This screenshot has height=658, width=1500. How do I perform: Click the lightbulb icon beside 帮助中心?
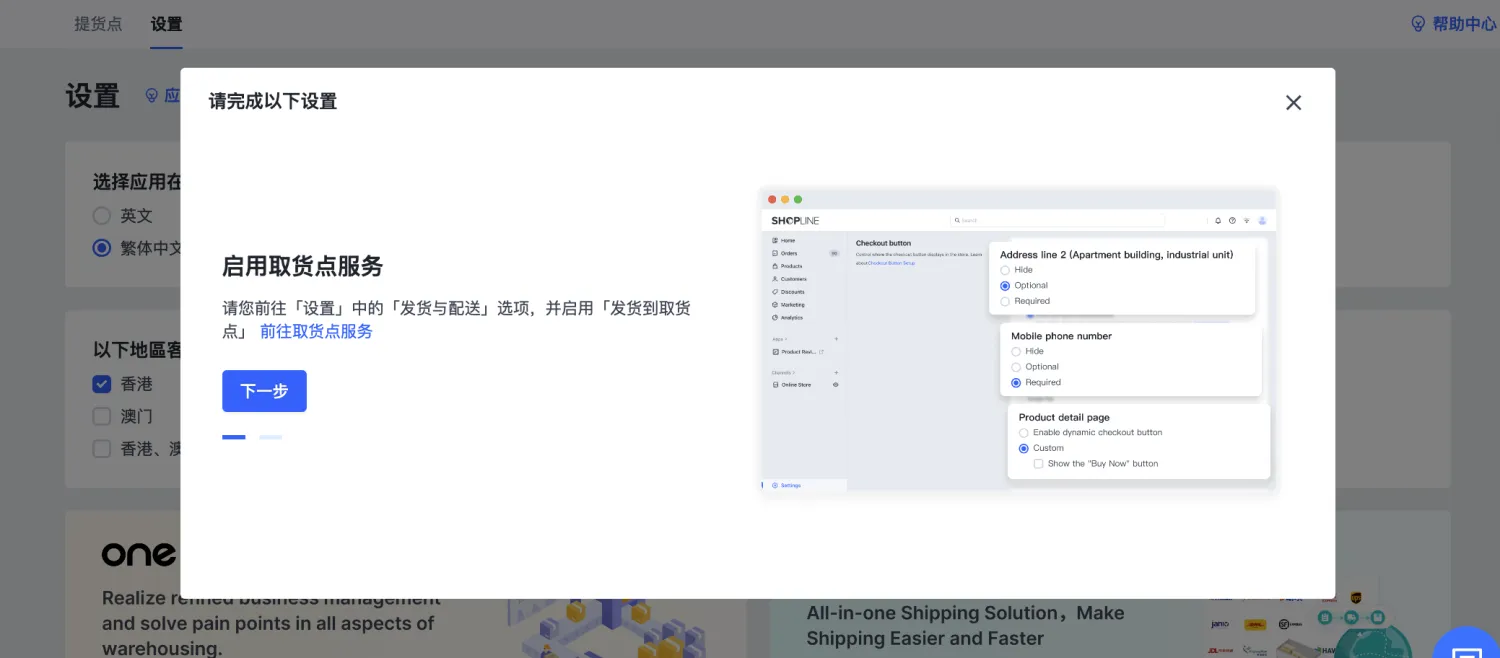click(x=1418, y=23)
